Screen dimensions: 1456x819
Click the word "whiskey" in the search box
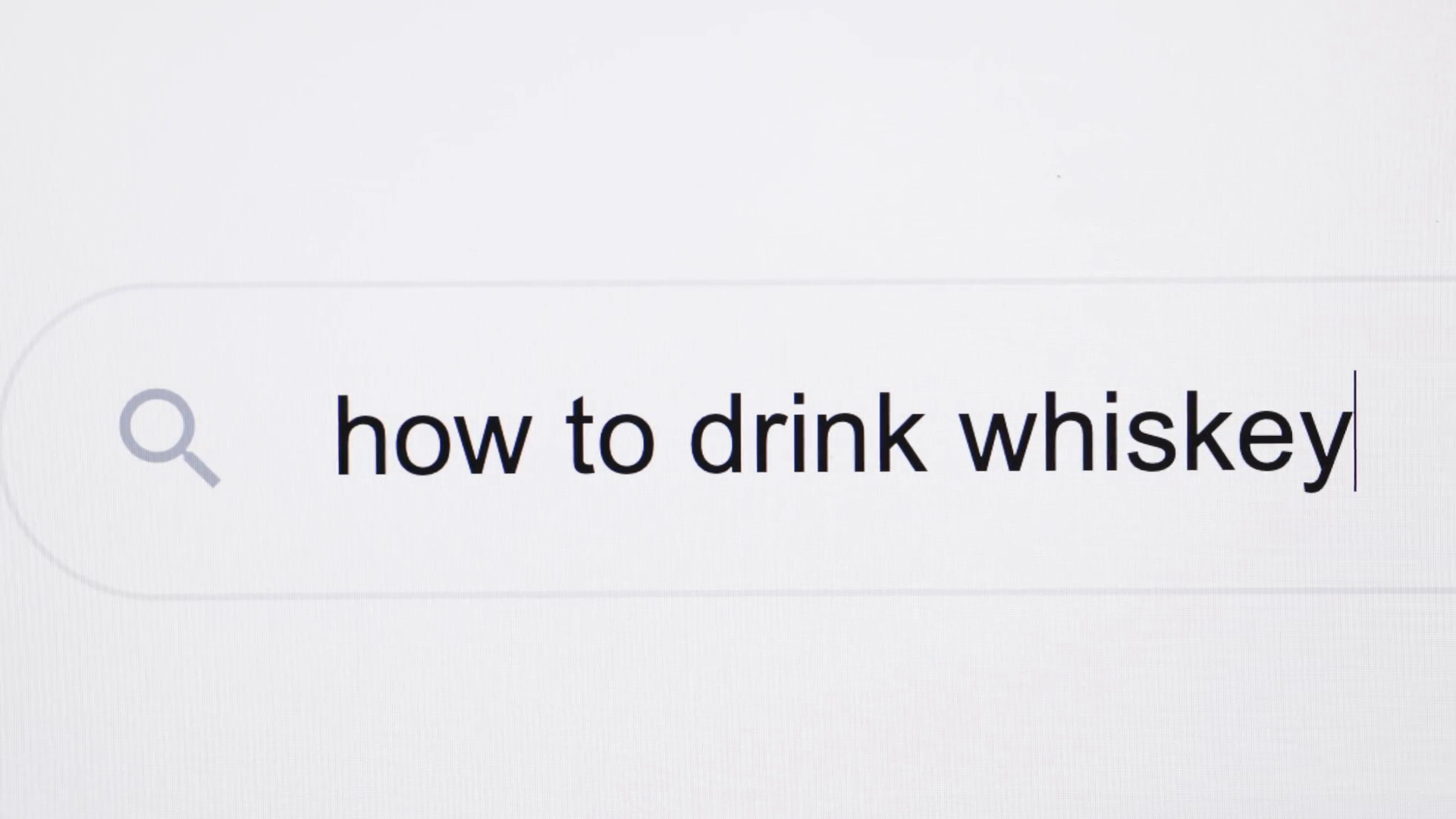coord(1157,440)
